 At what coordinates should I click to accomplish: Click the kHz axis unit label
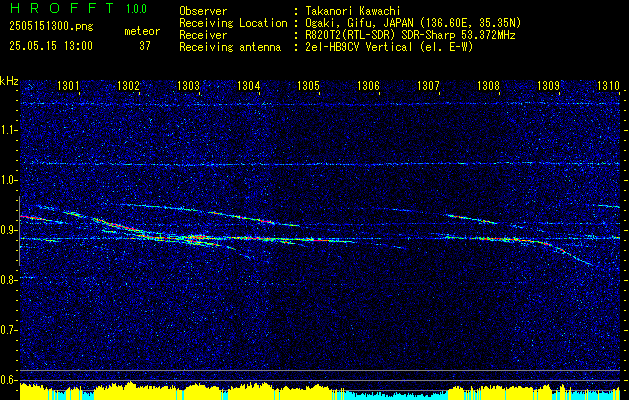pyautogui.click(x=9, y=81)
